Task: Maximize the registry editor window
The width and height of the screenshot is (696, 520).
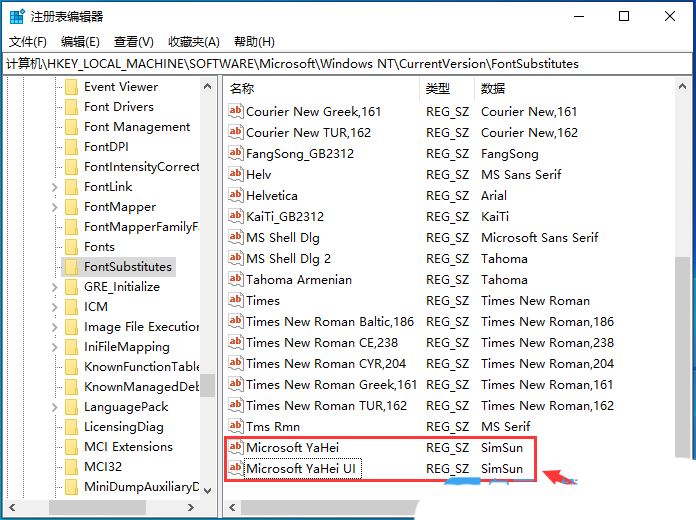Action: coord(624,16)
